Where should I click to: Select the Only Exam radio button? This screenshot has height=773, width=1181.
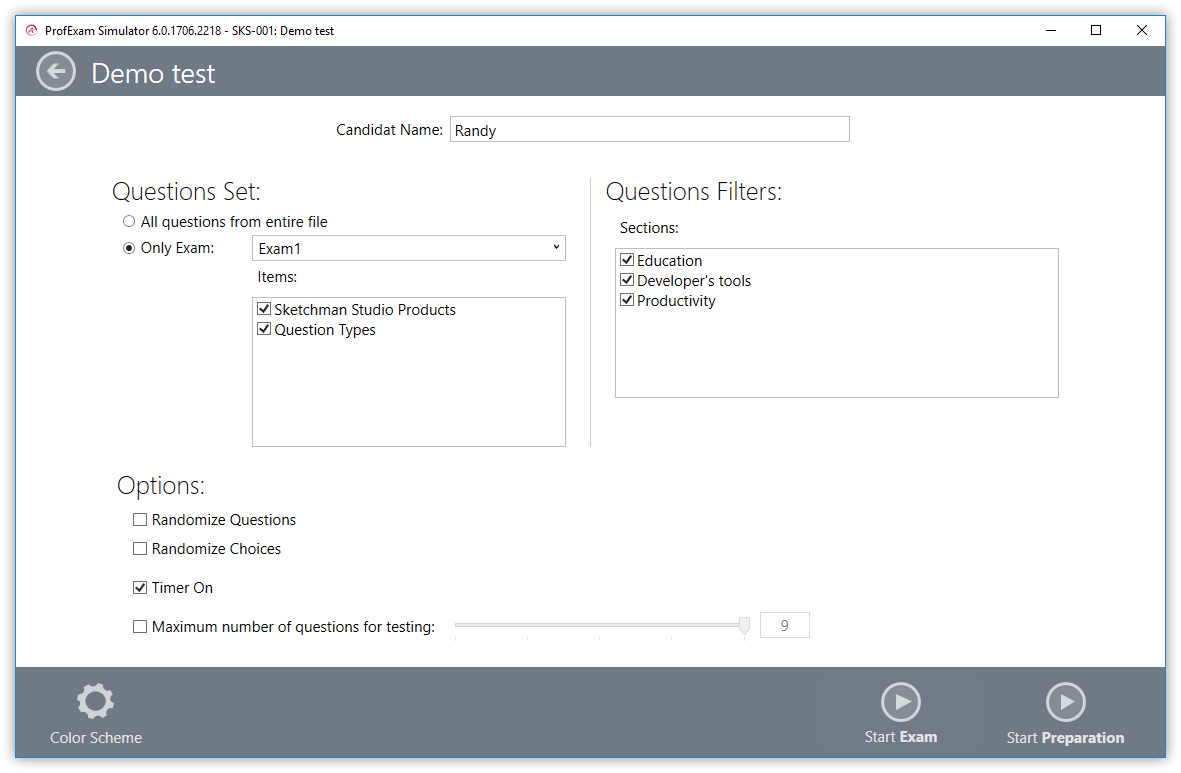click(x=129, y=249)
